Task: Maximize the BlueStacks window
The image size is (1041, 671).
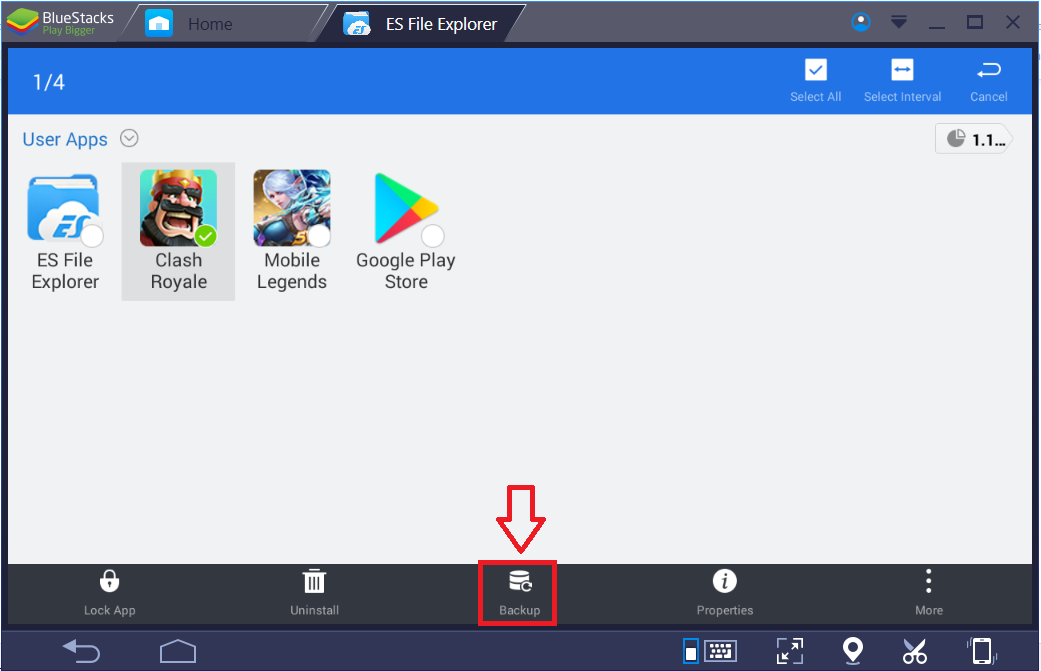Action: click(x=974, y=23)
